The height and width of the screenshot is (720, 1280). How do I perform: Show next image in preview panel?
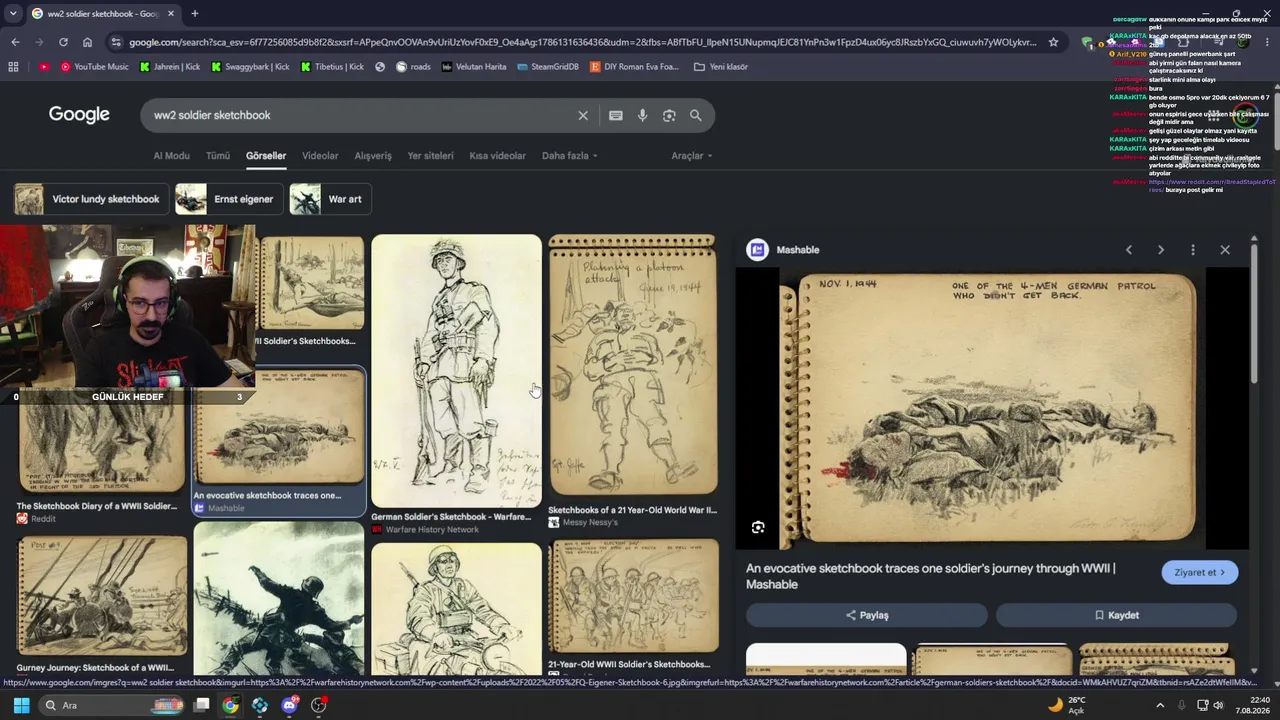(1161, 250)
